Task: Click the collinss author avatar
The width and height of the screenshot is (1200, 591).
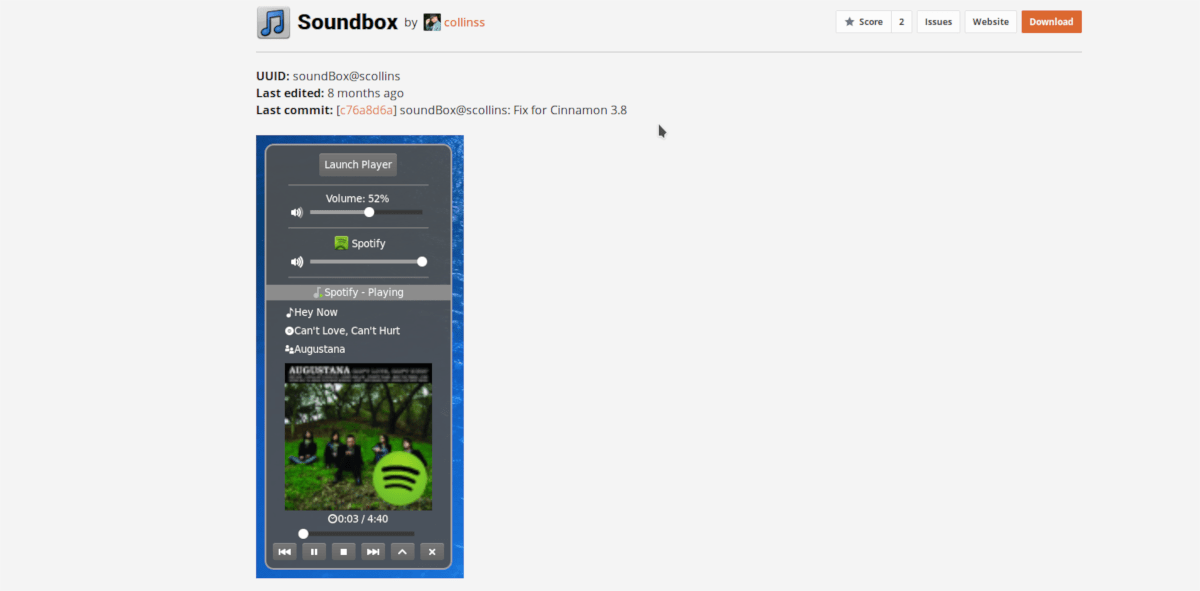Action: click(432, 22)
